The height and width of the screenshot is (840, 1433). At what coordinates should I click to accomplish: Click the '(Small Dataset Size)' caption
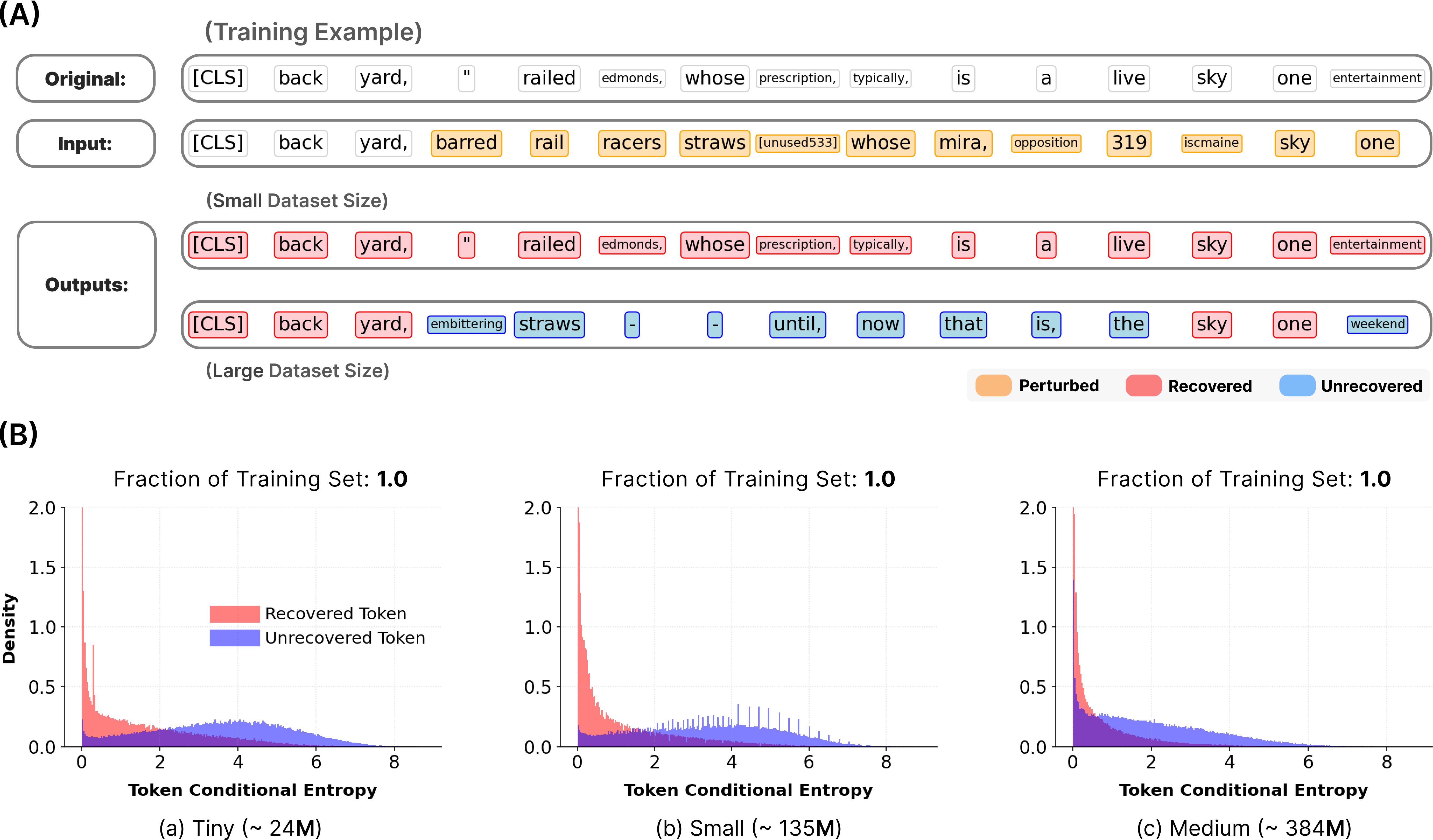297,200
